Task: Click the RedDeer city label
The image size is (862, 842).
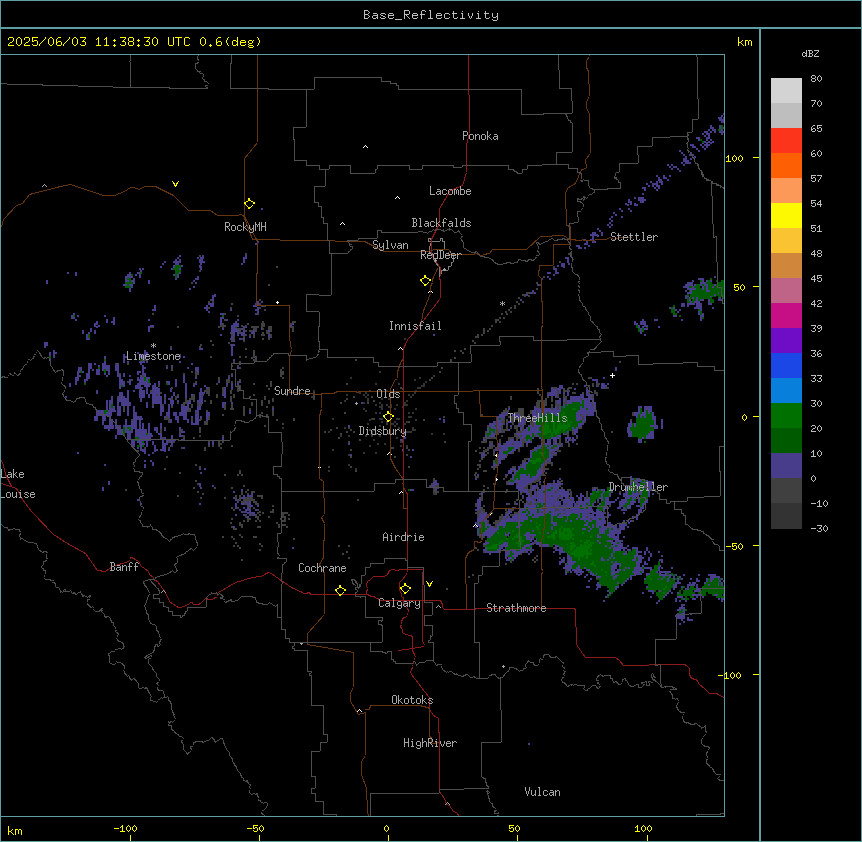Action: tap(440, 255)
